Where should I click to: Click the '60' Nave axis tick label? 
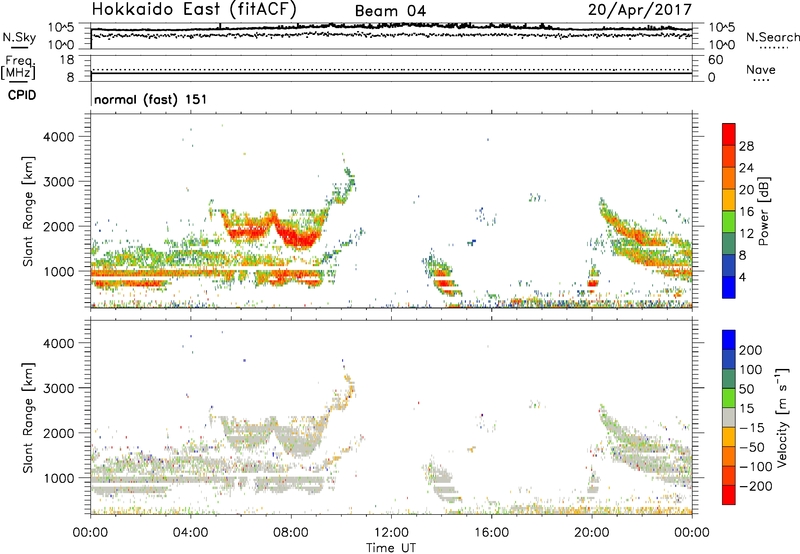(715, 60)
